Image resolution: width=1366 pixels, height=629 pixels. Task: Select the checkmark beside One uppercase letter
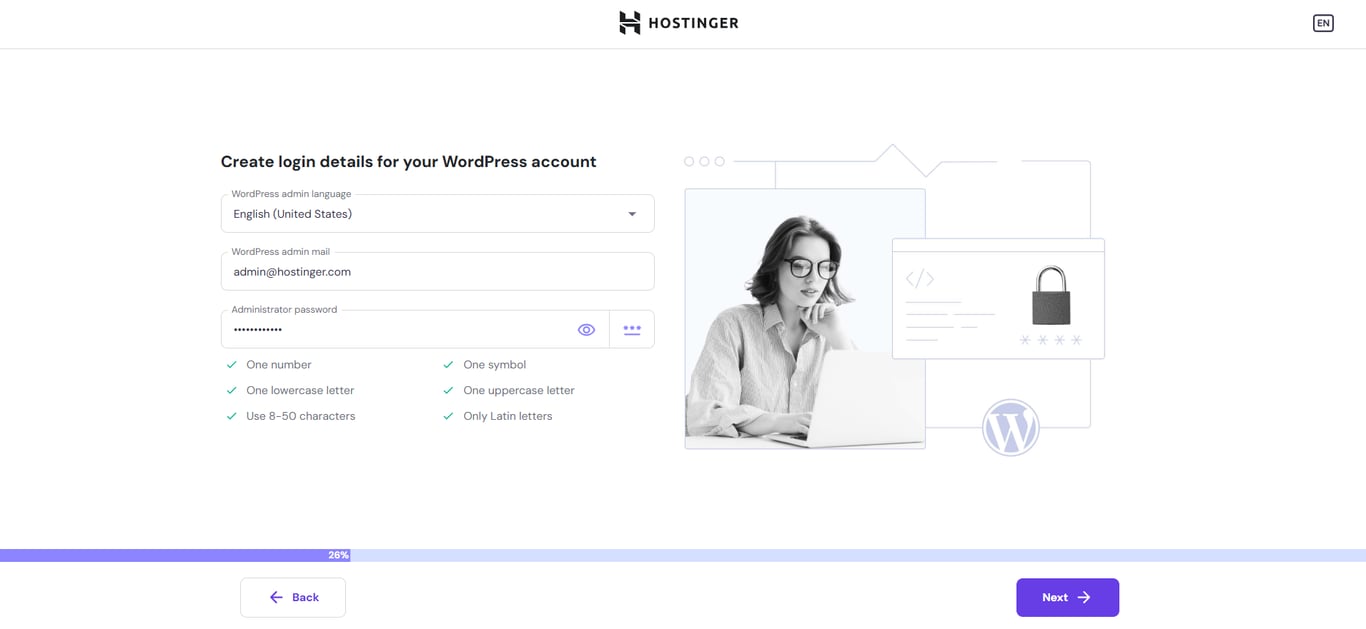pos(447,390)
